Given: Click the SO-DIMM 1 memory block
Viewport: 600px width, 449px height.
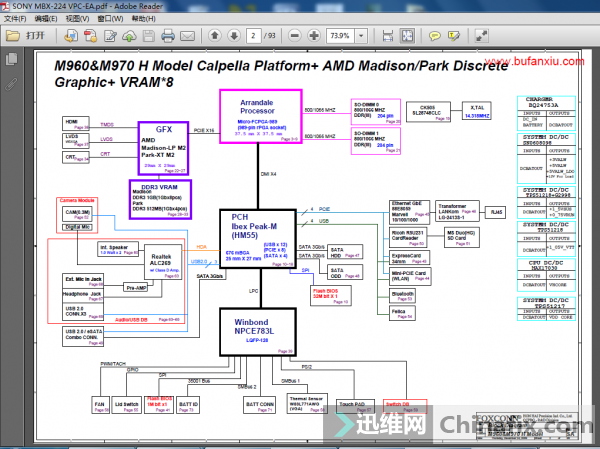Looking at the screenshot, I should coord(376,141).
